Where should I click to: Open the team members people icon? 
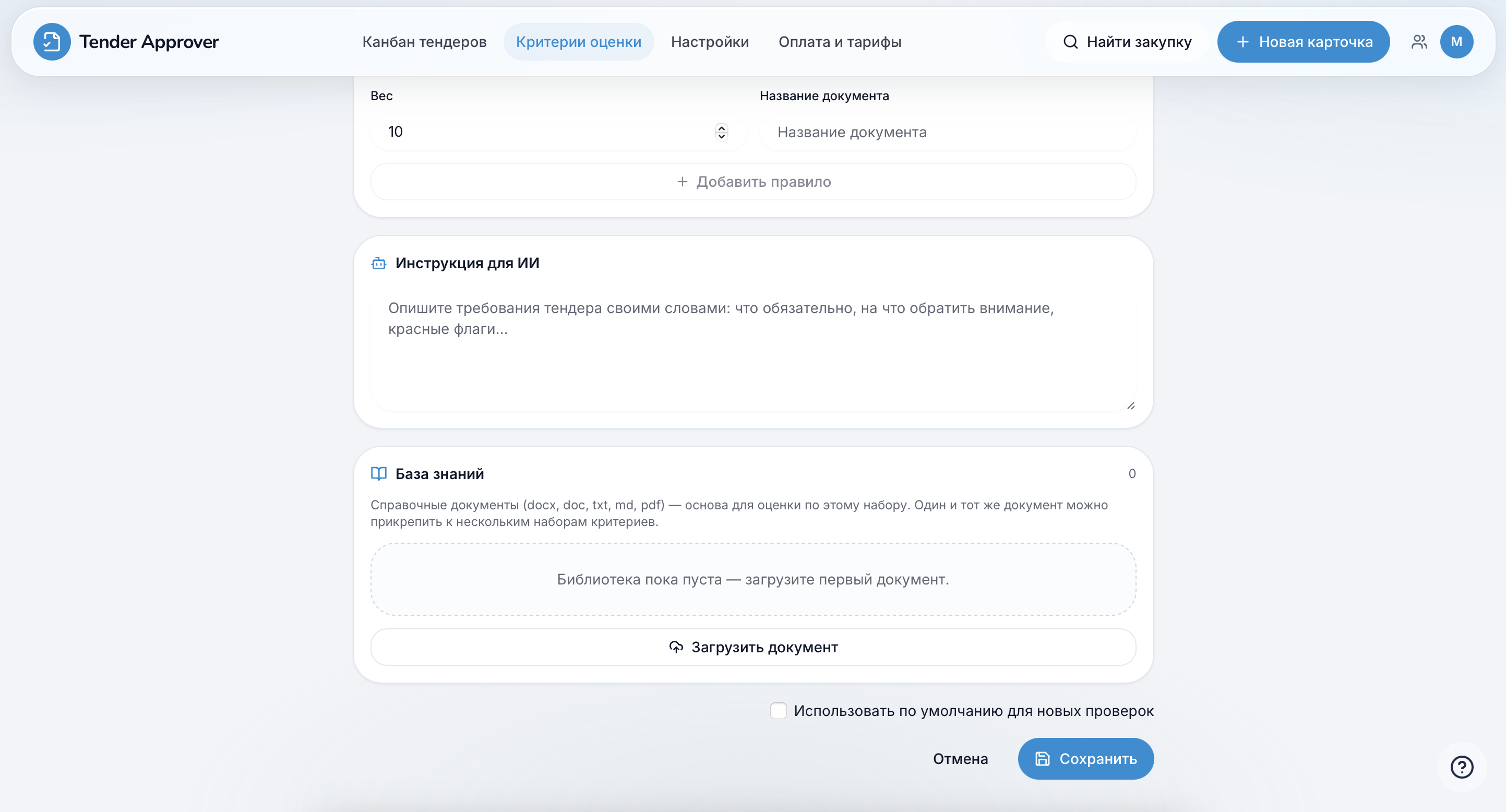tap(1419, 42)
